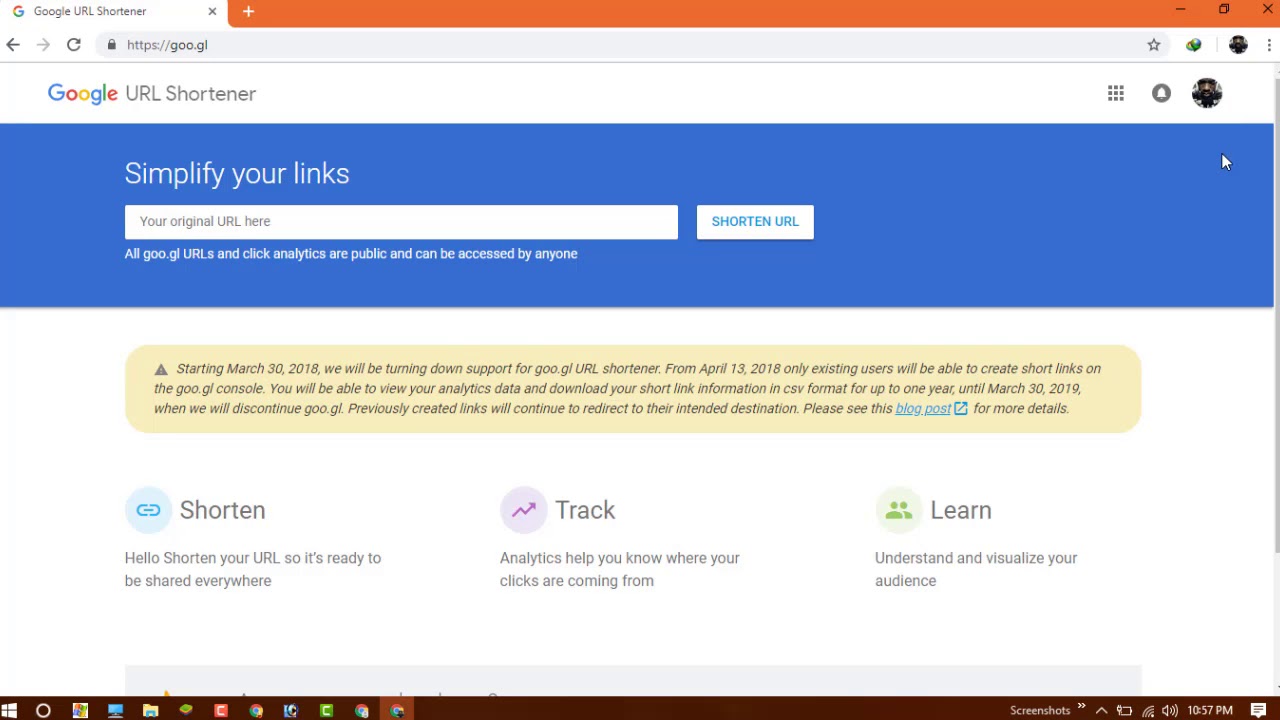The height and width of the screenshot is (720, 1280).
Task: Select the Google URL Shortener tab
Action: (113, 12)
